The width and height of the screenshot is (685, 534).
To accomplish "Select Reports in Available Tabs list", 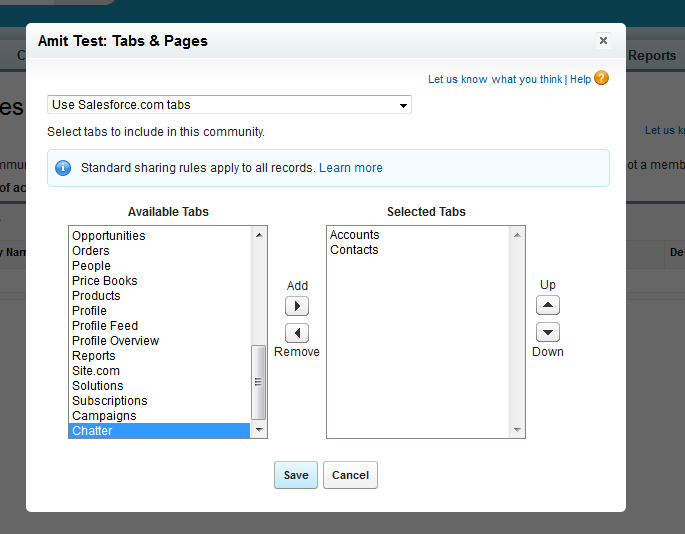I will pyautogui.click(x=159, y=356).
